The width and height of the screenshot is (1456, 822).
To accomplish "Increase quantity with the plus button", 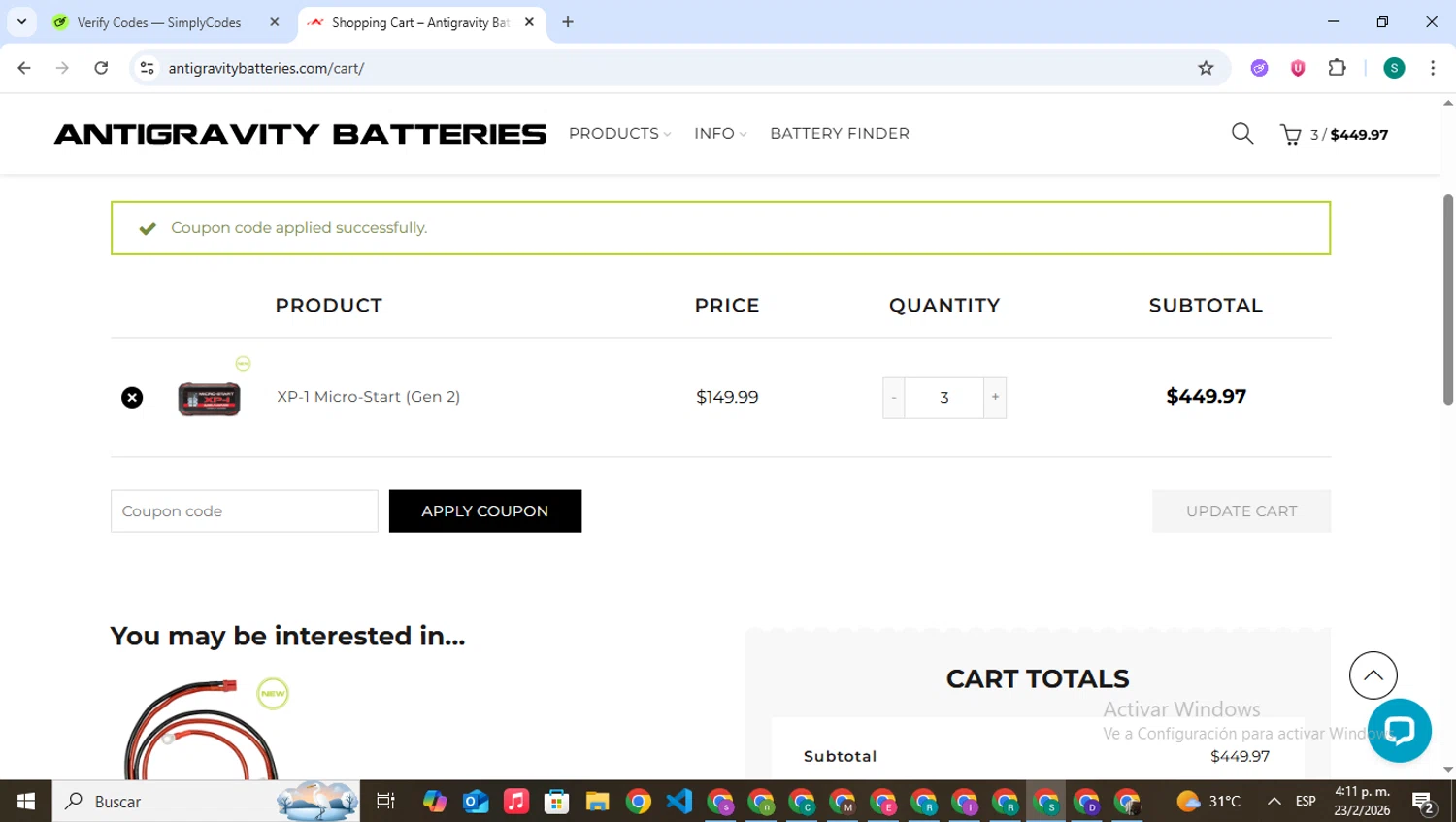I will (x=995, y=398).
